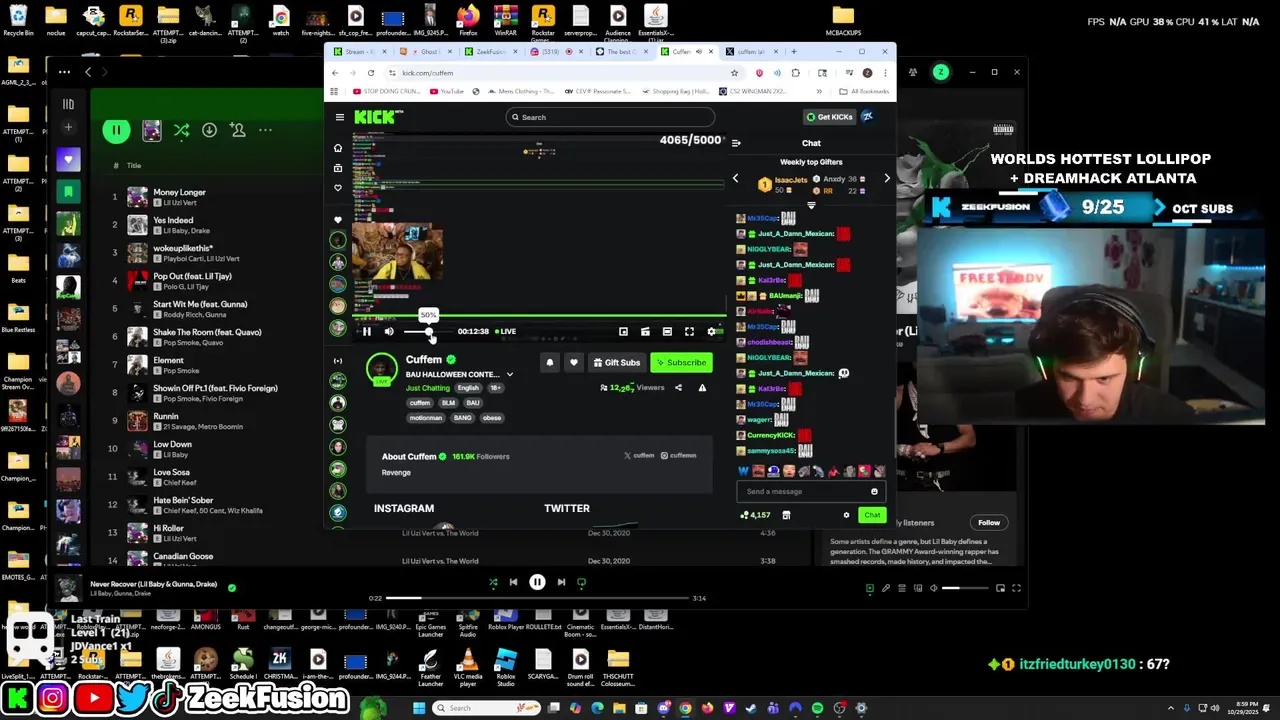Image resolution: width=1280 pixels, height=720 pixels.
Task: Toggle Spotify shuffle in playlist header
Action: click(181, 130)
